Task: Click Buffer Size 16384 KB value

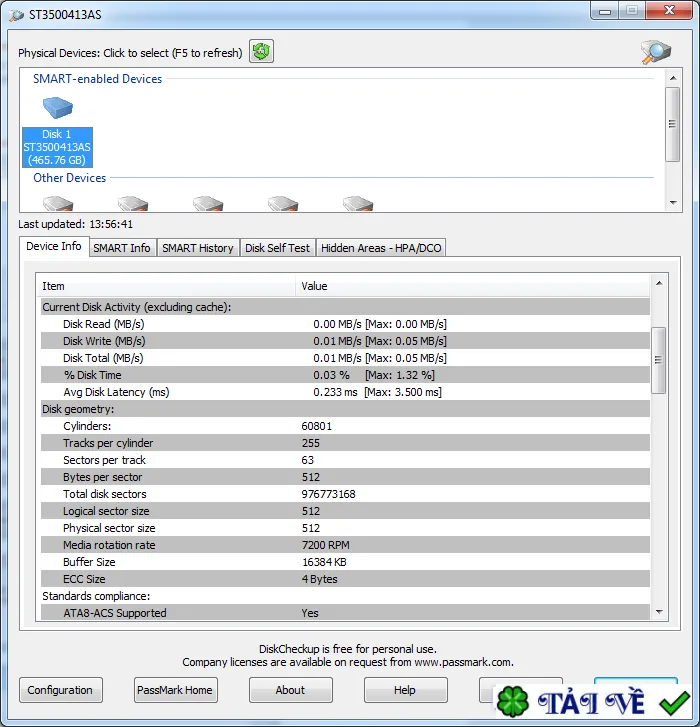Action: [324, 562]
